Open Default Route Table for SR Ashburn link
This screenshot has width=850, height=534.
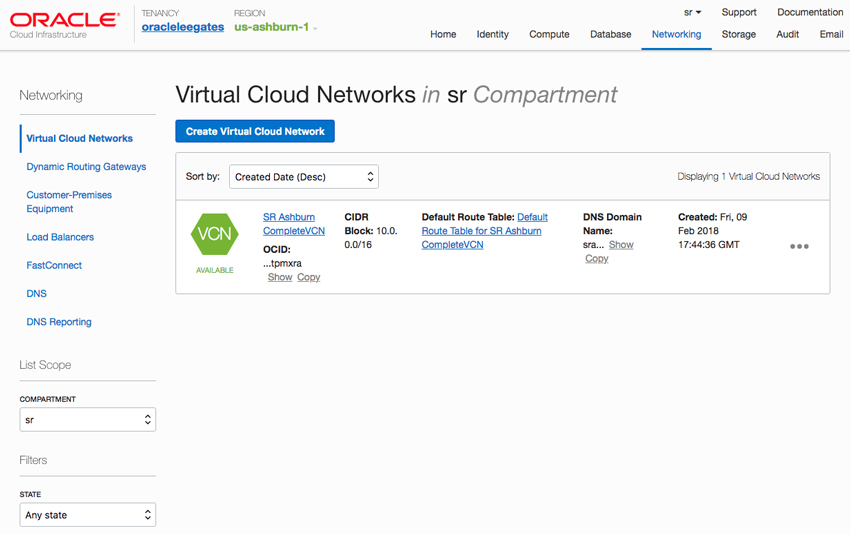tap(485, 231)
